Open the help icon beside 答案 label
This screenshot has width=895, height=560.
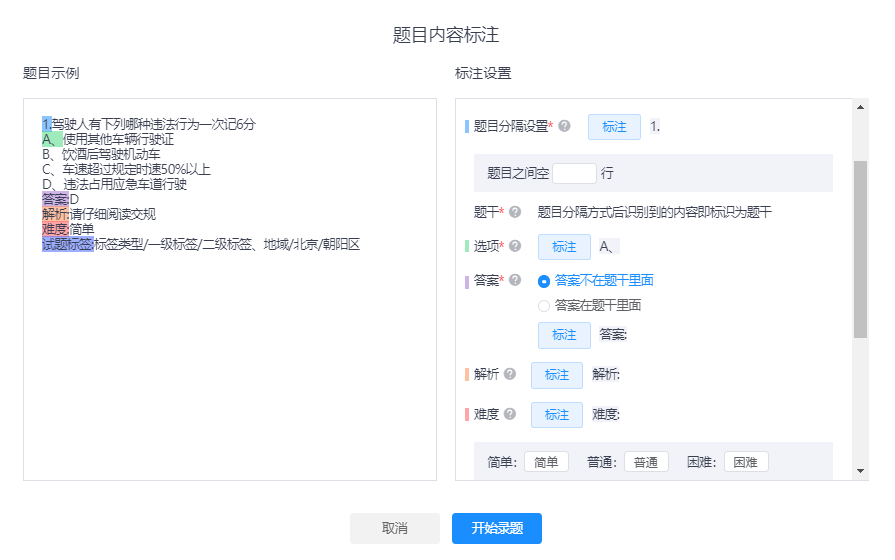coord(515,280)
